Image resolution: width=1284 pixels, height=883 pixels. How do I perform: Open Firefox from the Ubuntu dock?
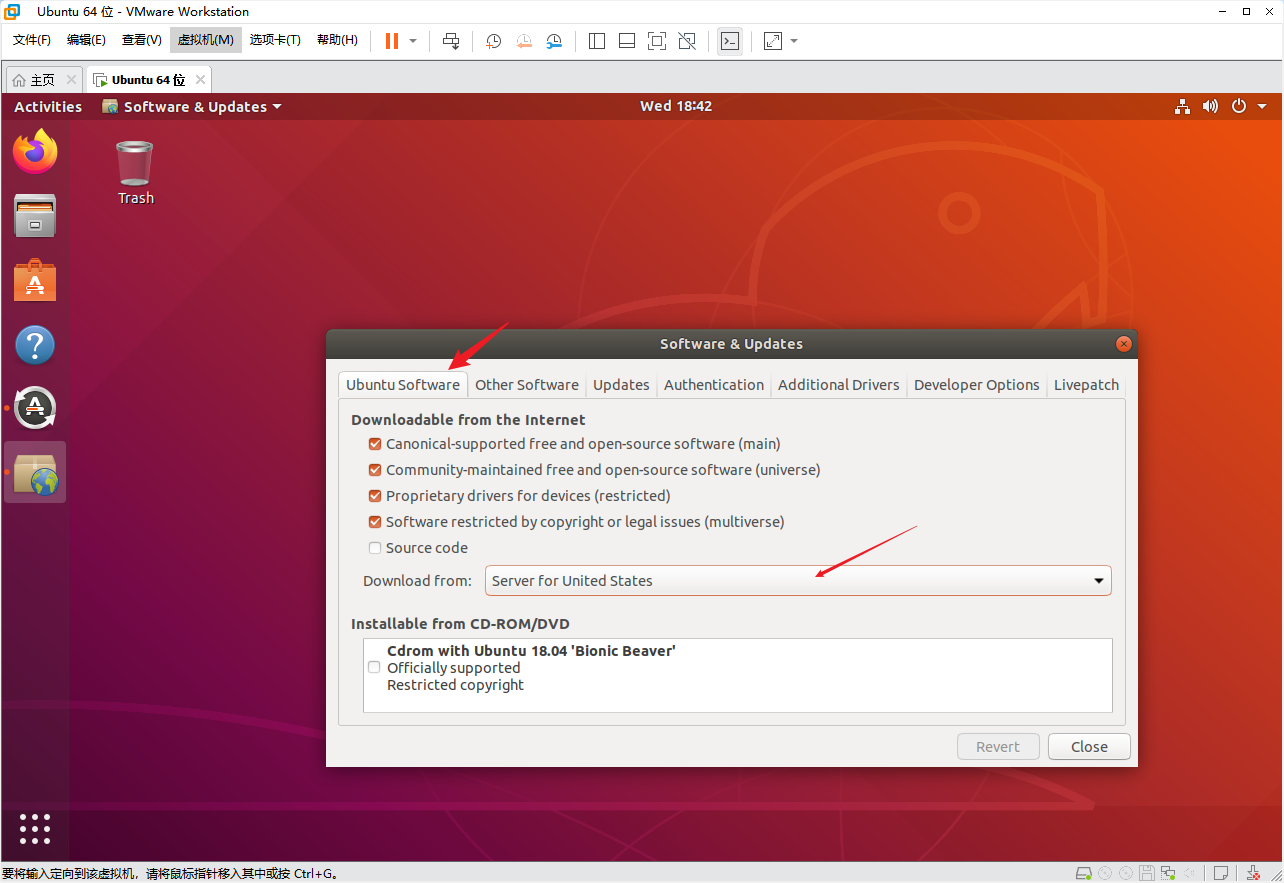[x=35, y=151]
